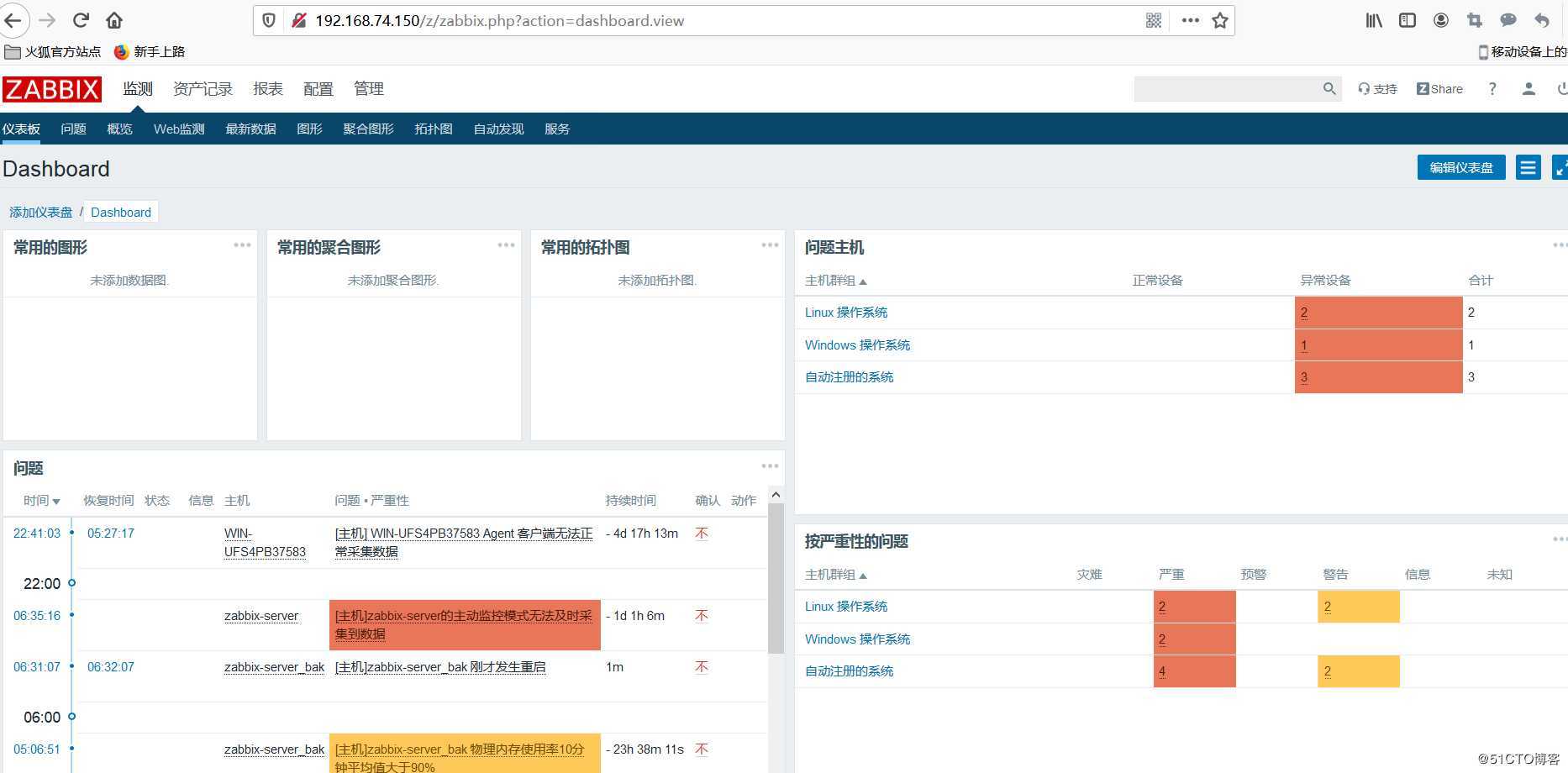Open the user profile icon
Screen dimensions: 1568x773
(x=1529, y=89)
